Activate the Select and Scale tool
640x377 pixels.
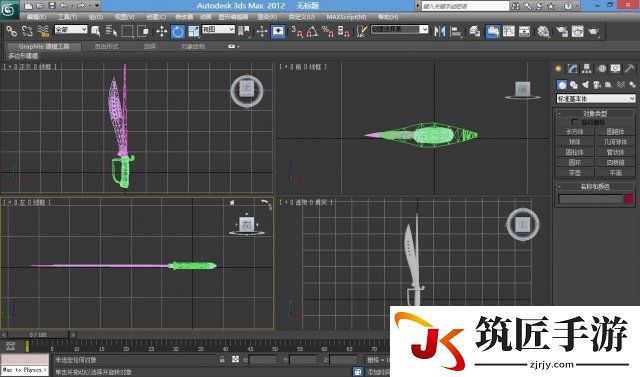click(193, 31)
